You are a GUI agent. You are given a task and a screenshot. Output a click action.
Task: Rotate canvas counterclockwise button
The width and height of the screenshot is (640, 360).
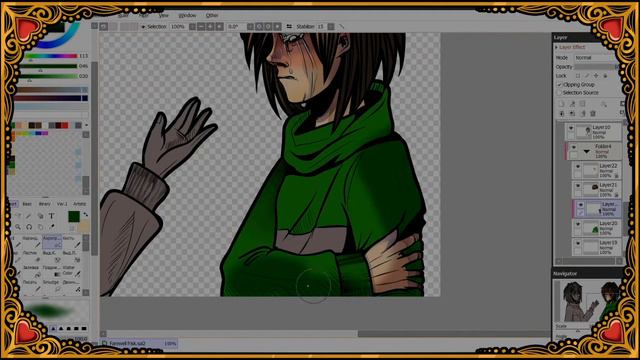[259, 27]
